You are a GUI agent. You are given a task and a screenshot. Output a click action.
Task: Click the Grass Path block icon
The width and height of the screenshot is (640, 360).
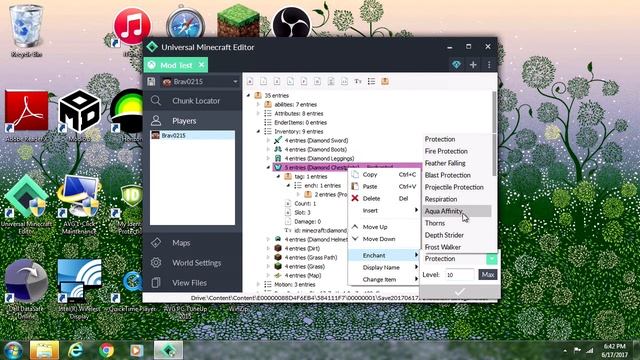(x=278, y=257)
